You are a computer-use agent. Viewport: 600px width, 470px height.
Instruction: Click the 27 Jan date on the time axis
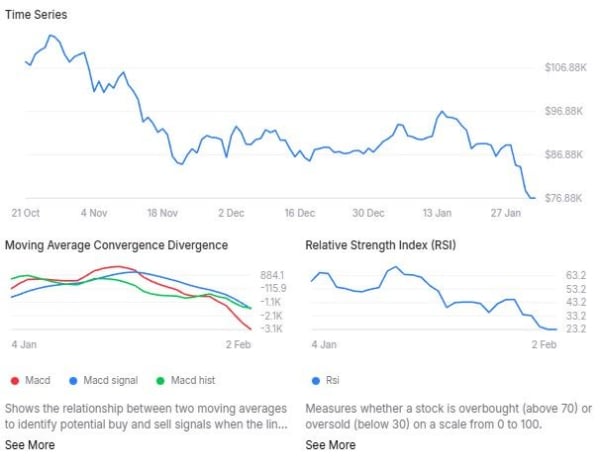506,213
